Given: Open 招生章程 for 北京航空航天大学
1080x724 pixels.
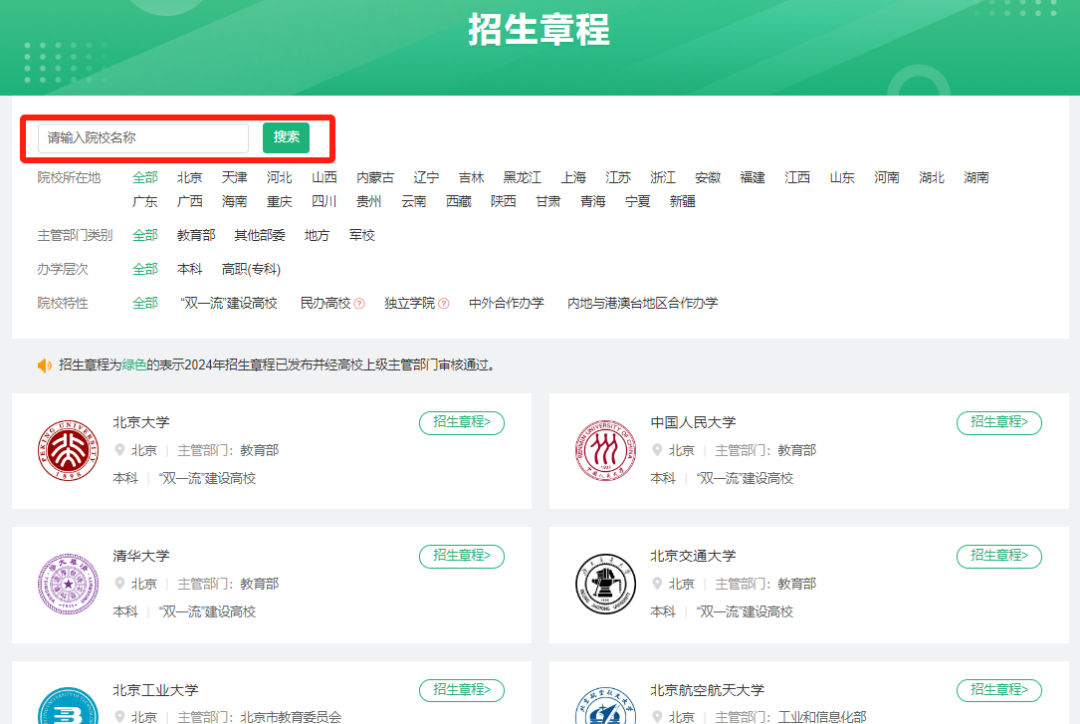Looking at the screenshot, I should tap(999, 690).
